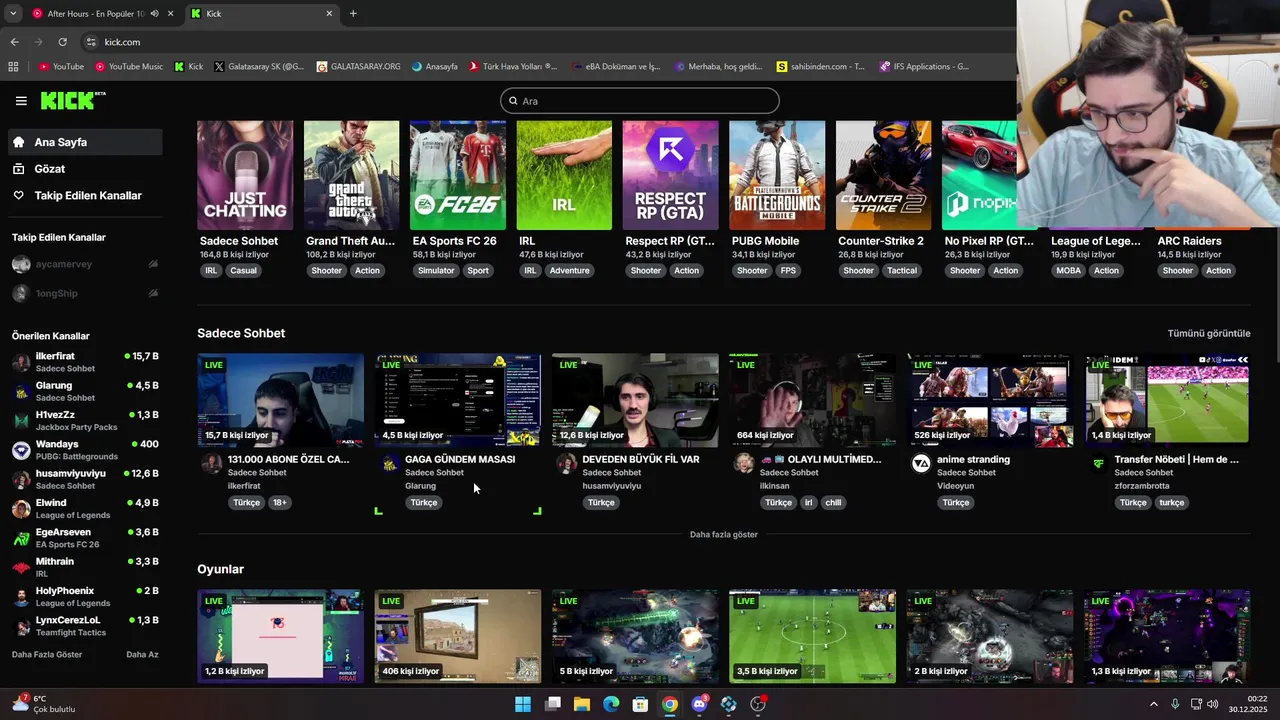Open H1vezZz in Önerilen Kanallar
The image size is (1280, 720).
coord(85,420)
